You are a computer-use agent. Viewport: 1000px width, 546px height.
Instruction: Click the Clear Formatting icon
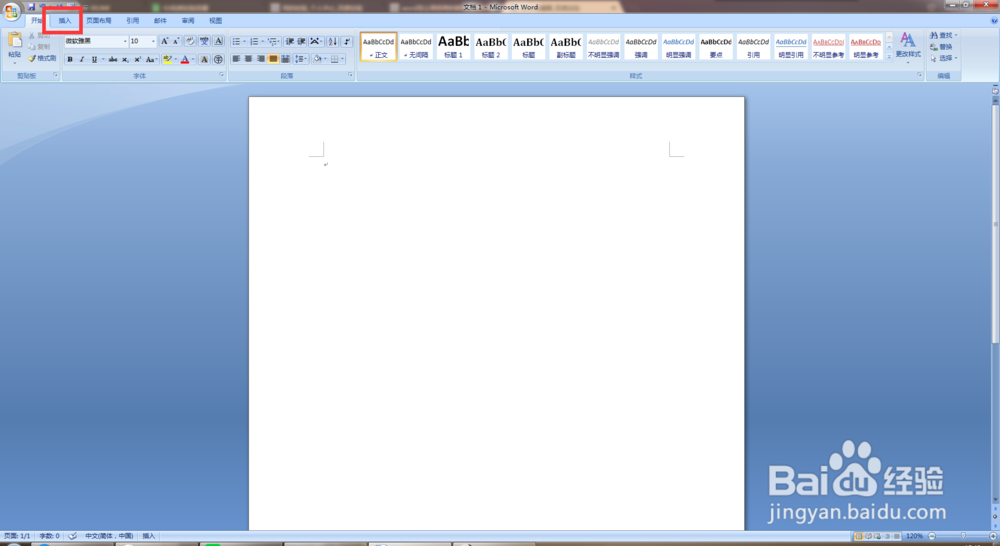190,41
